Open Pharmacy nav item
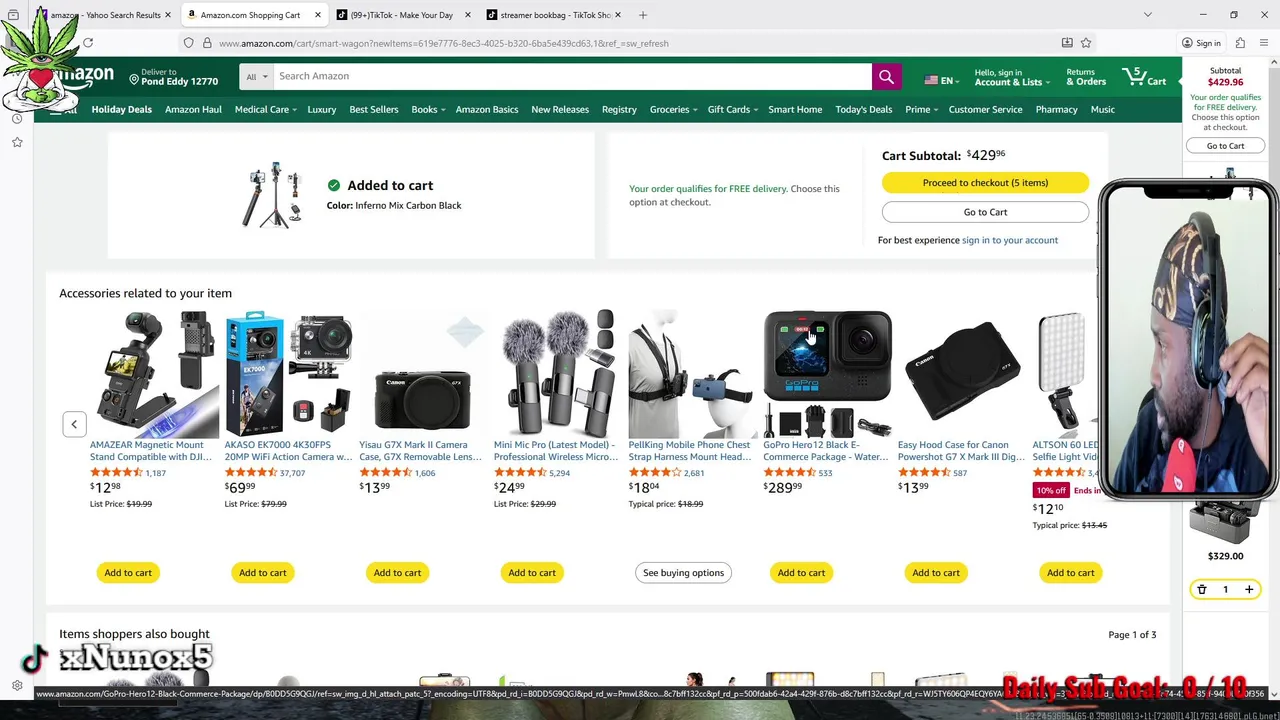The height and width of the screenshot is (720, 1280). click(1056, 109)
